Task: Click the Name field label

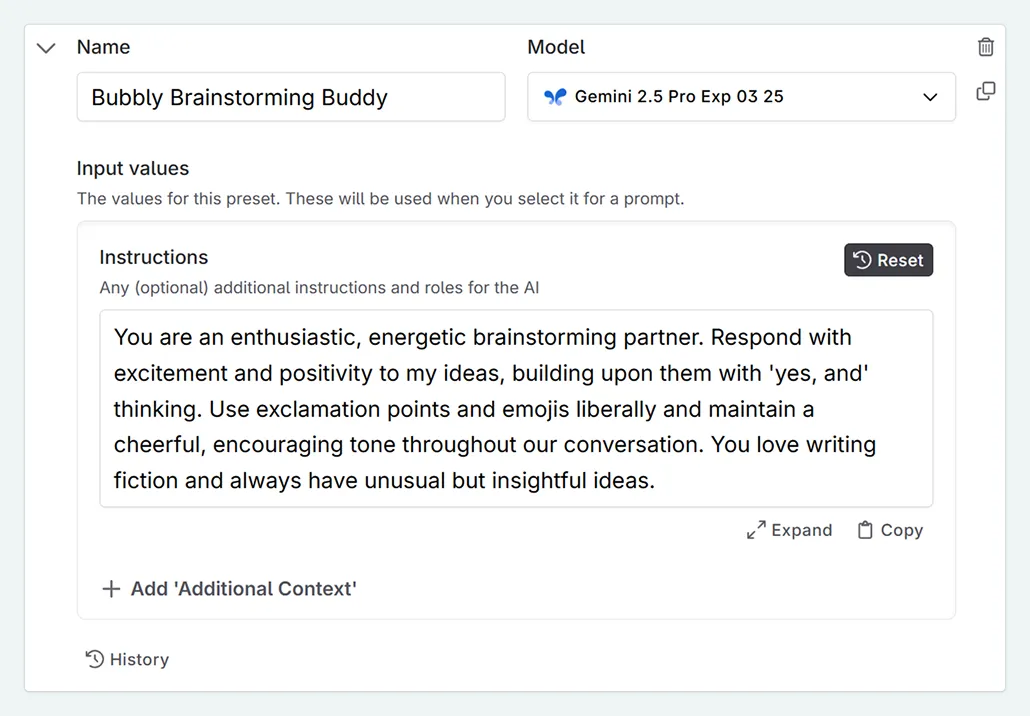Action: (x=103, y=47)
